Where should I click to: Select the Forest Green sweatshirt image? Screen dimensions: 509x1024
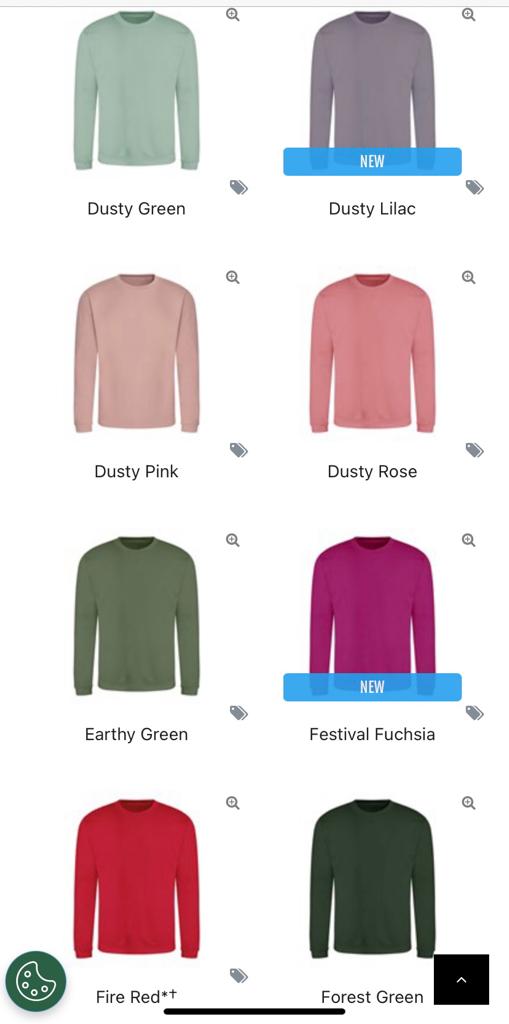click(x=372, y=878)
